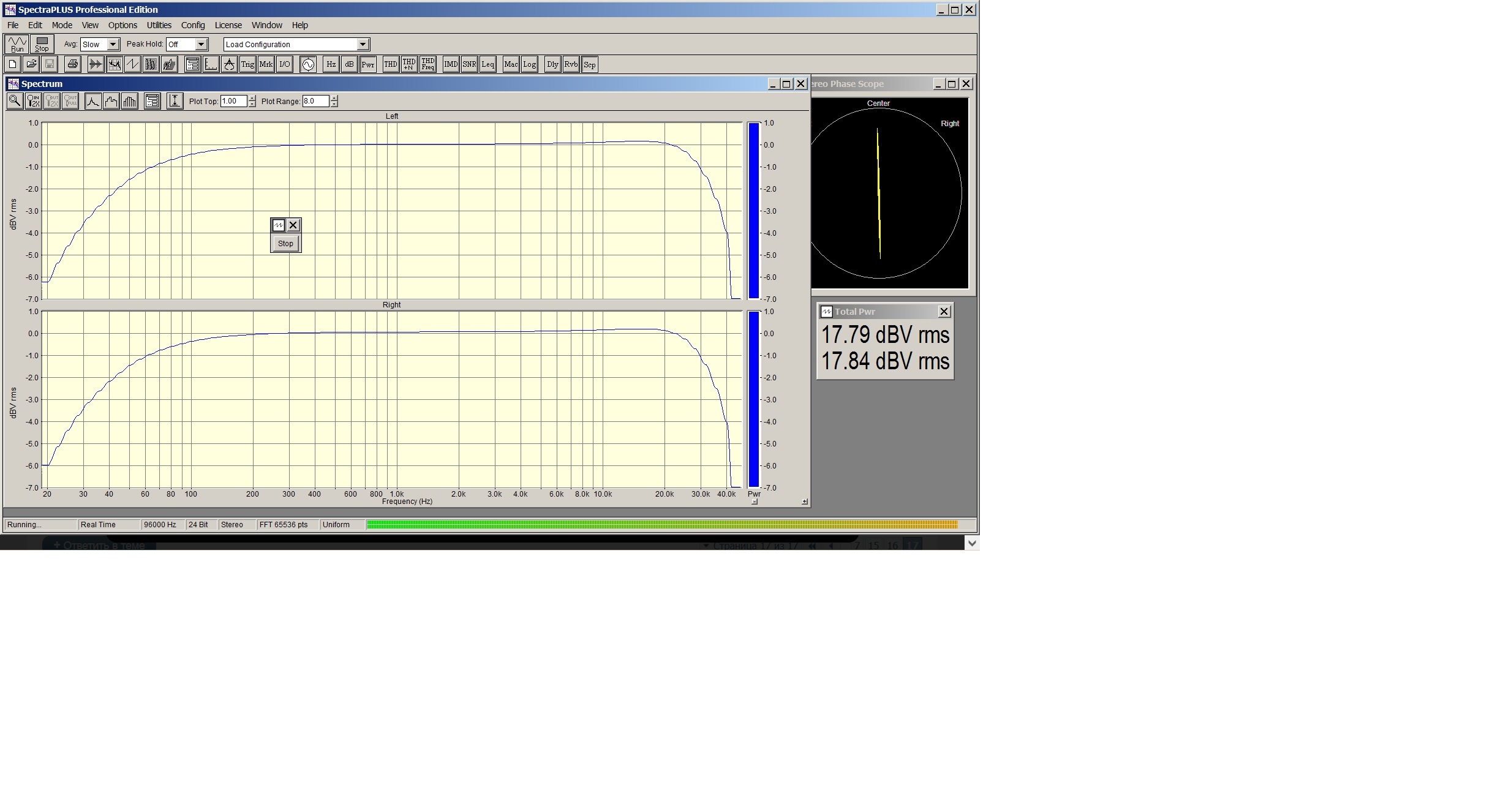Screen dimensions: 1498x812
Task: Click the Stop button in main toolbar
Action: click(x=42, y=44)
